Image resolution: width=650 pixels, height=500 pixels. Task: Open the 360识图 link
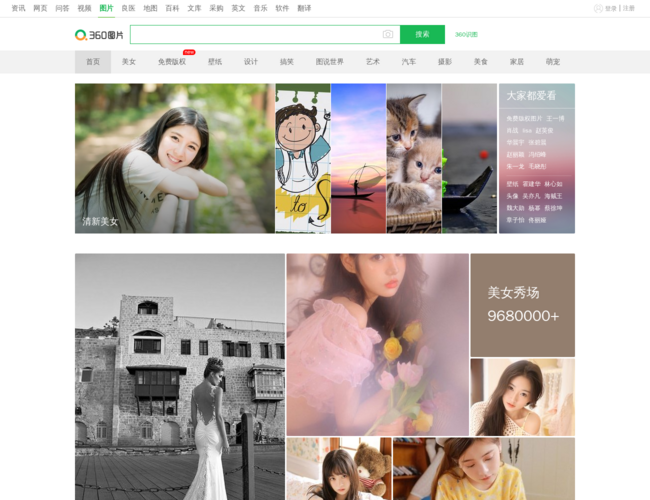[x=466, y=34]
